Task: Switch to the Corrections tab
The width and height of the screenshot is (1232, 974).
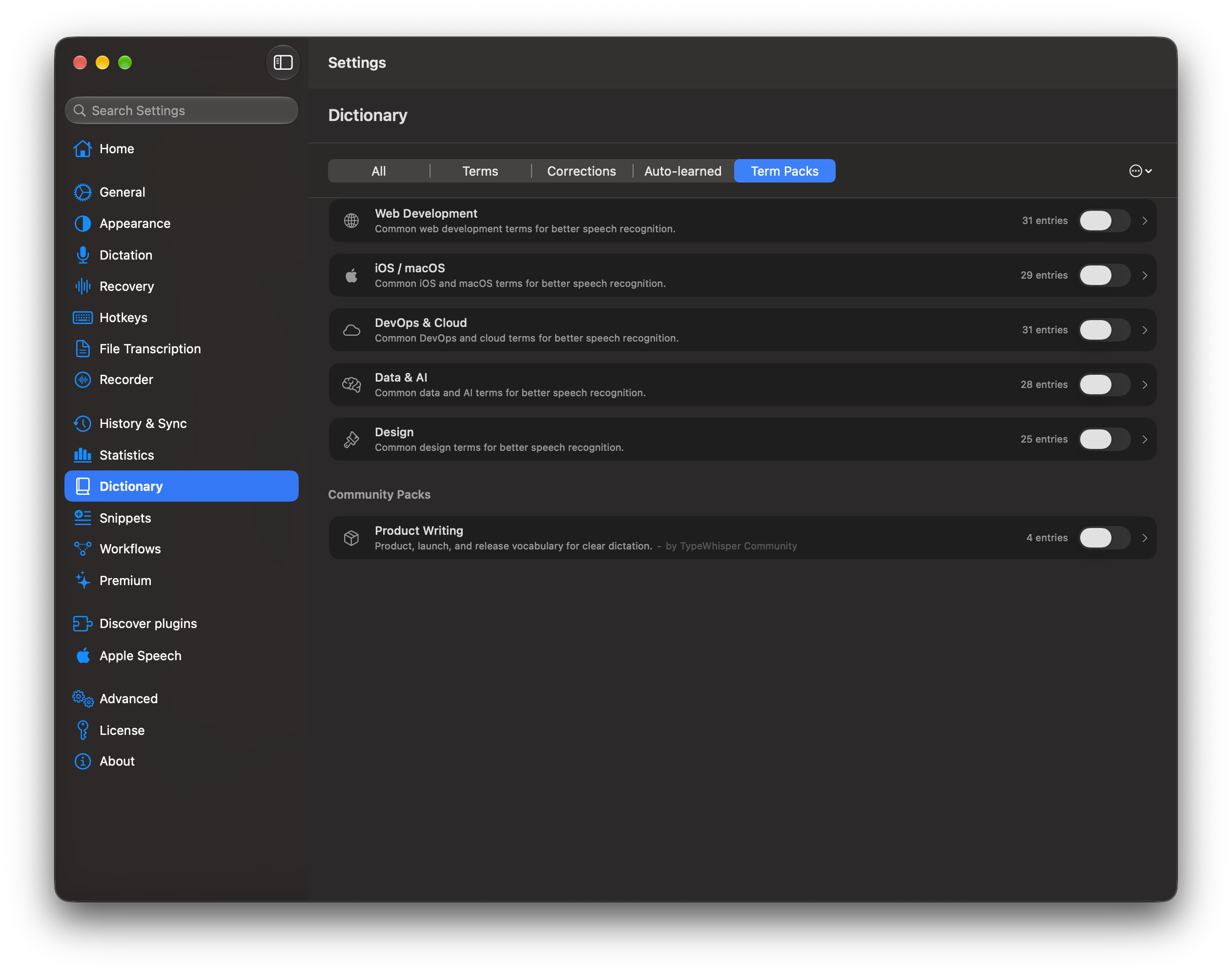Action: 581,171
